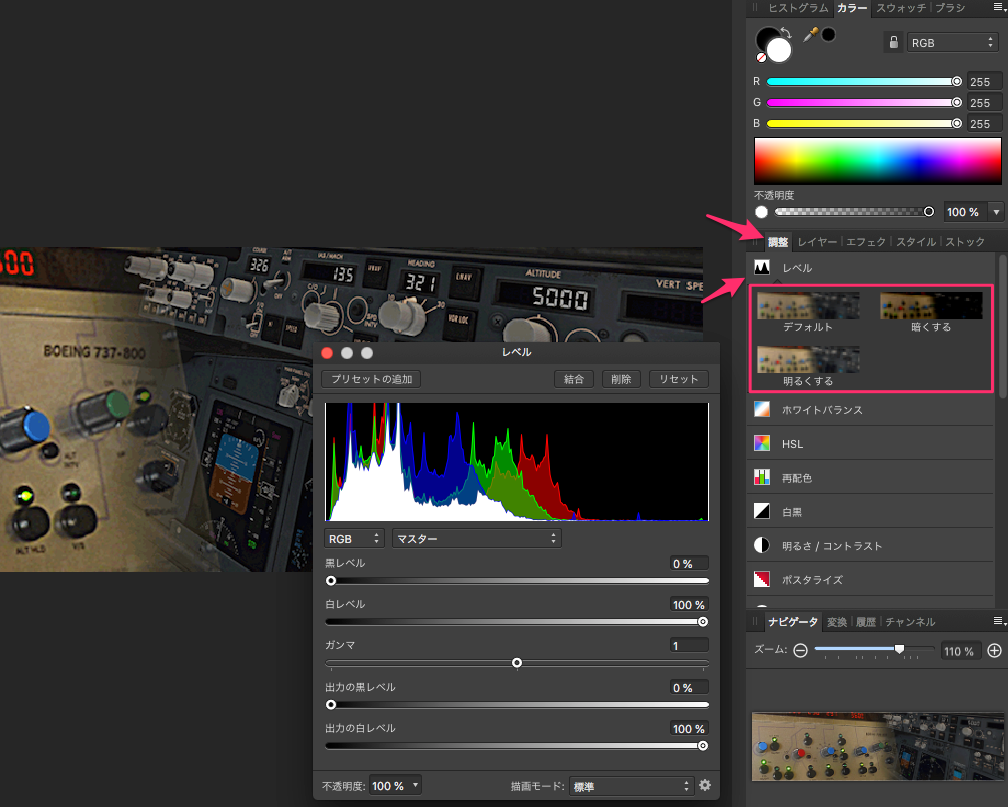This screenshot has width=1008, height=807.
Task: Pick a color with the eyedropper tool
Action: pos(811,34)
